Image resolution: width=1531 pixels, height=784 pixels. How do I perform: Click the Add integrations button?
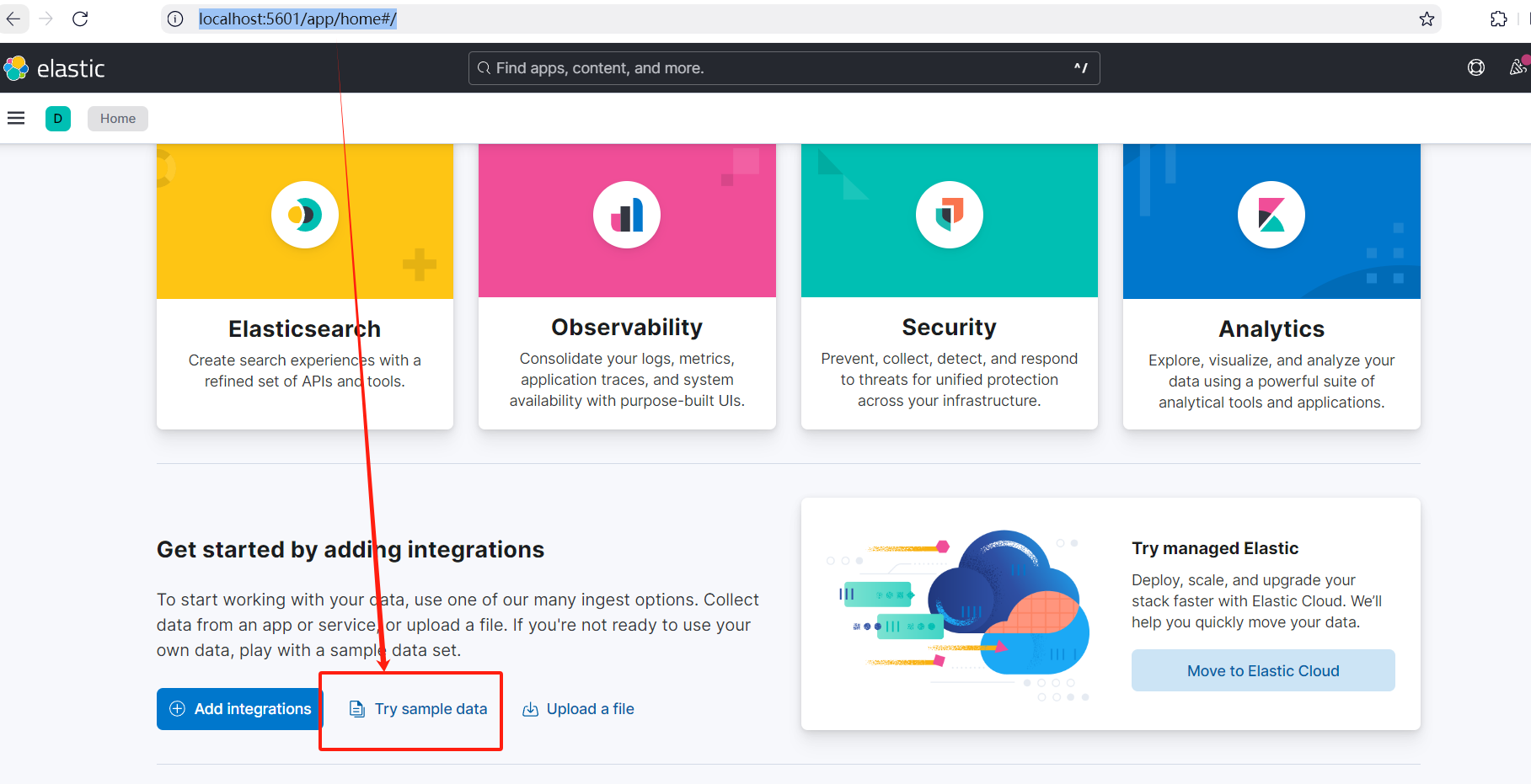240,709
